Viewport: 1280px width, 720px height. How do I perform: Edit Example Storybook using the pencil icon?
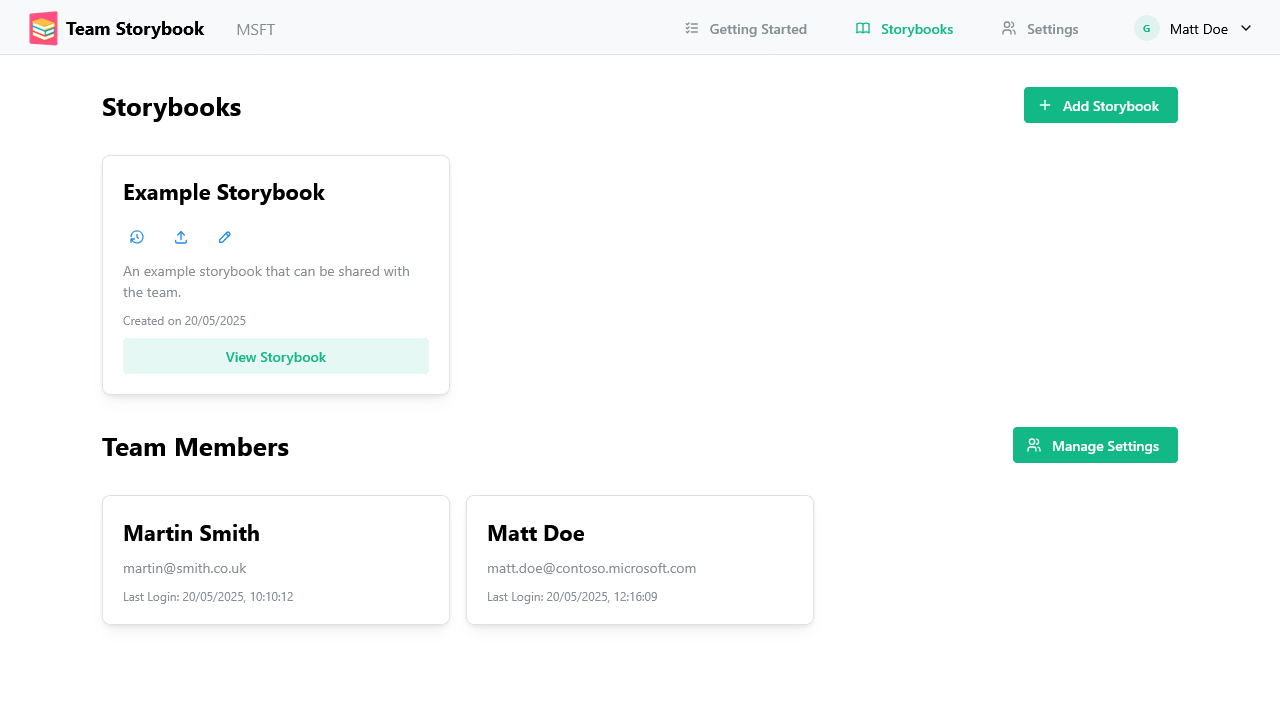click(225, 237)
